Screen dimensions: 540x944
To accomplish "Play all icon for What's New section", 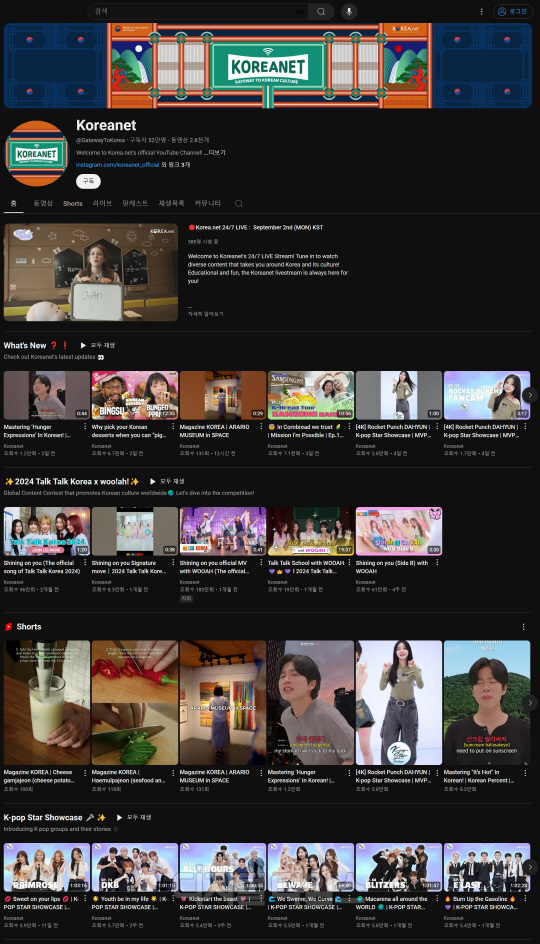I will point(83,346).
